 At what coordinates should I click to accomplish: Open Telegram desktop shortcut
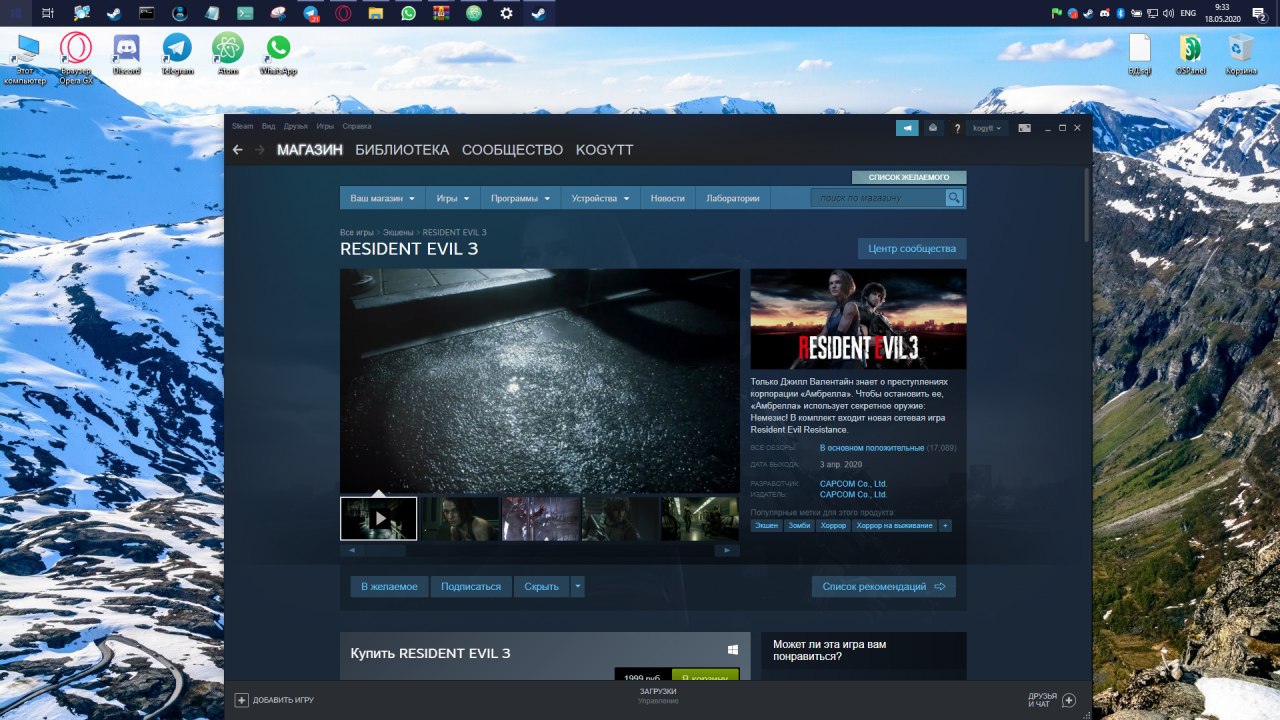point(177,54)
